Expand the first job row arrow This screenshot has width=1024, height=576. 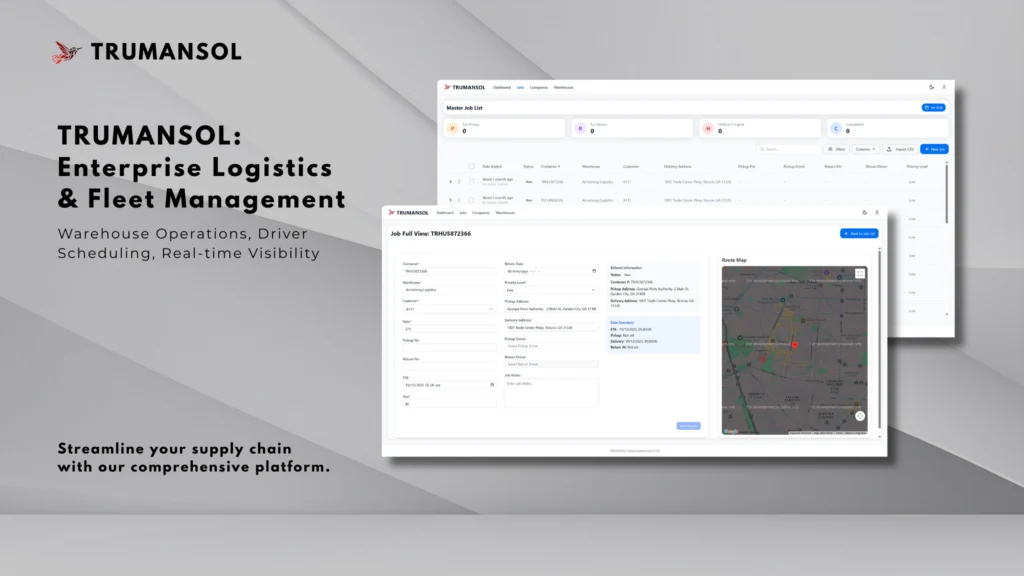tap(451, 182)
